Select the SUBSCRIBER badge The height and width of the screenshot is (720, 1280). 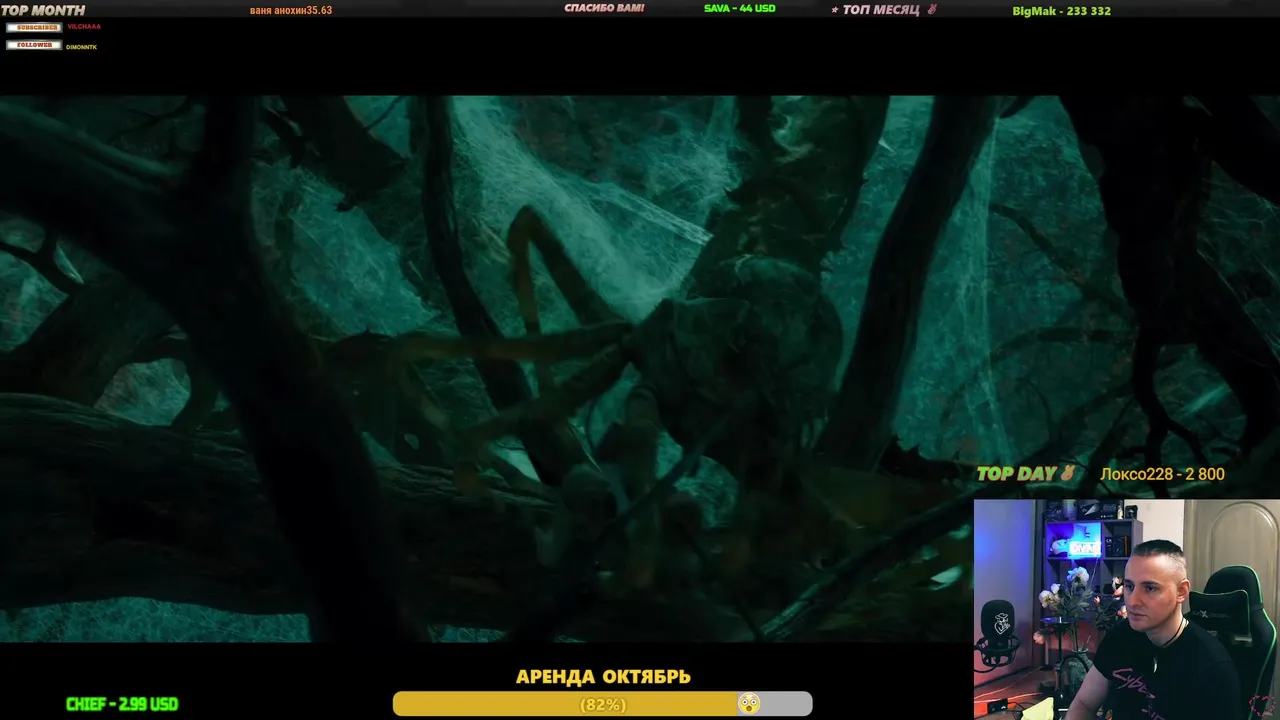coord(34,27)
